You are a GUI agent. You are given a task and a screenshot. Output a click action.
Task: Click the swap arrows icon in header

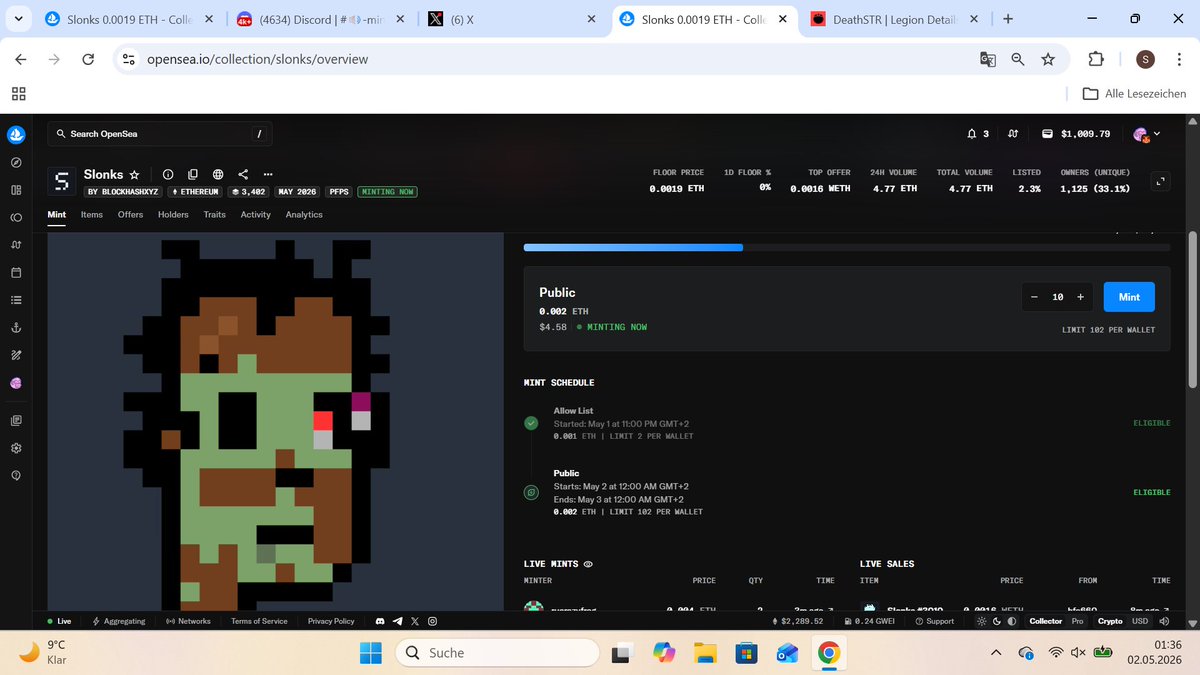tap(1013, 134)
